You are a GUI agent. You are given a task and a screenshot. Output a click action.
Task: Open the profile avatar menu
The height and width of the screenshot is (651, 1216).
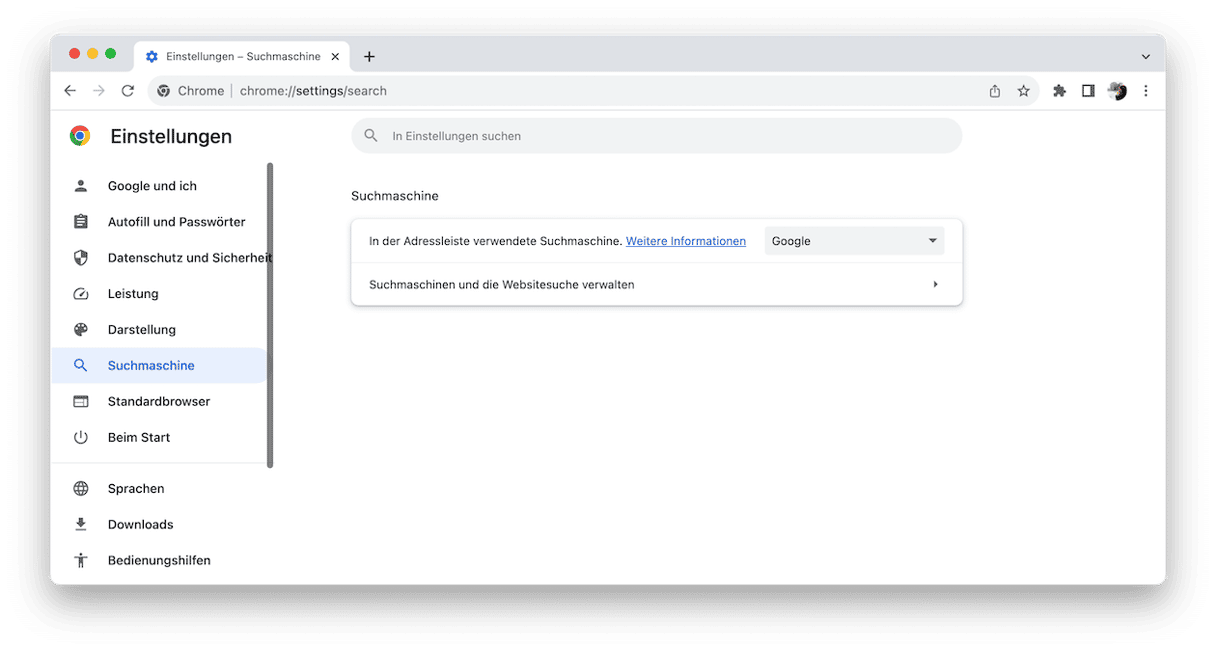tap(1117, 91)
